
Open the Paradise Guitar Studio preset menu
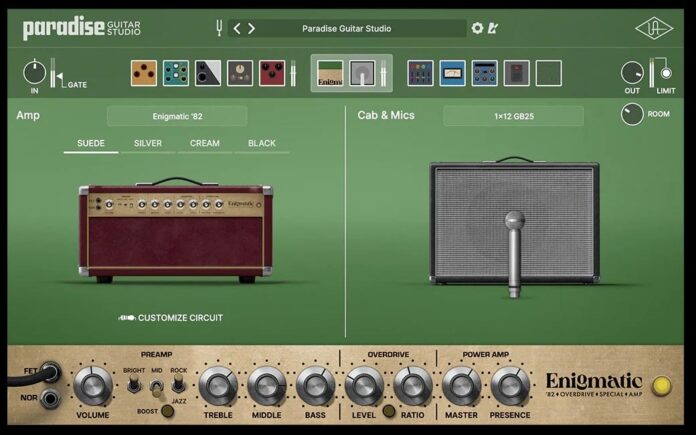[x=346, y=28]
